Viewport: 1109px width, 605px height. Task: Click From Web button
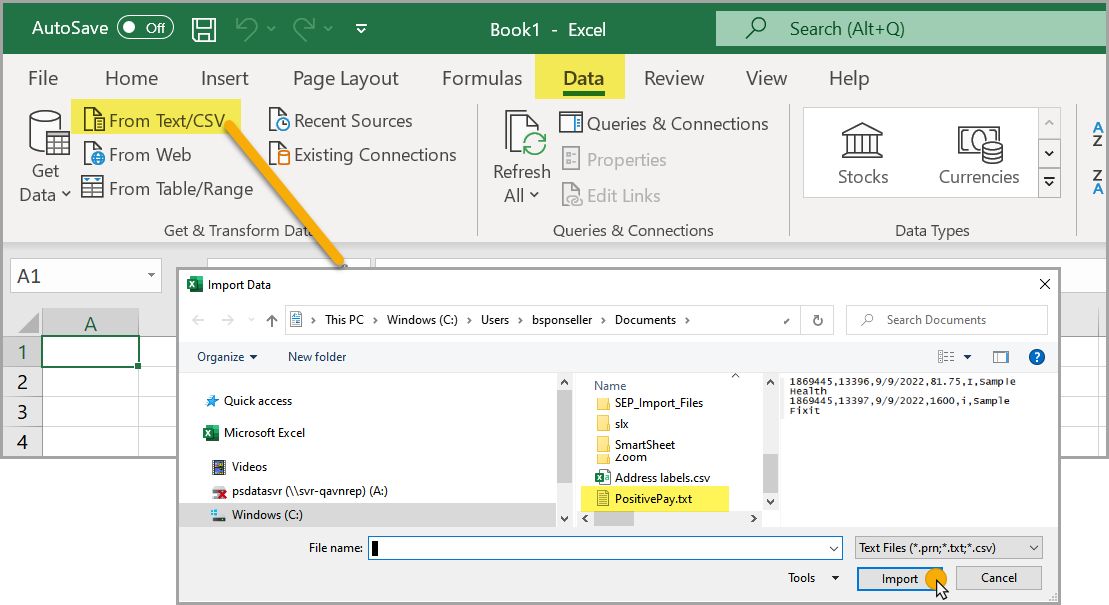pyautogui.click(x=138, y=154)
